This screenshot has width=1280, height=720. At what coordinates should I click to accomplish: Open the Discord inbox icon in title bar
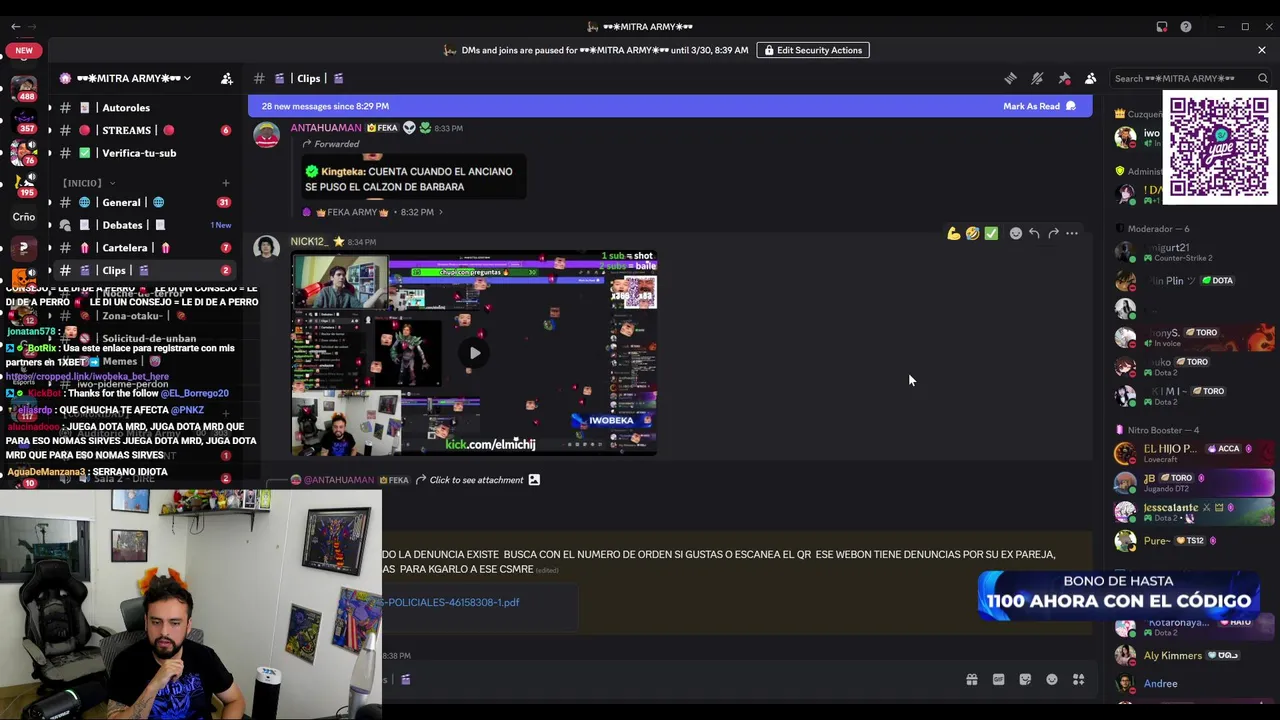1162,27
